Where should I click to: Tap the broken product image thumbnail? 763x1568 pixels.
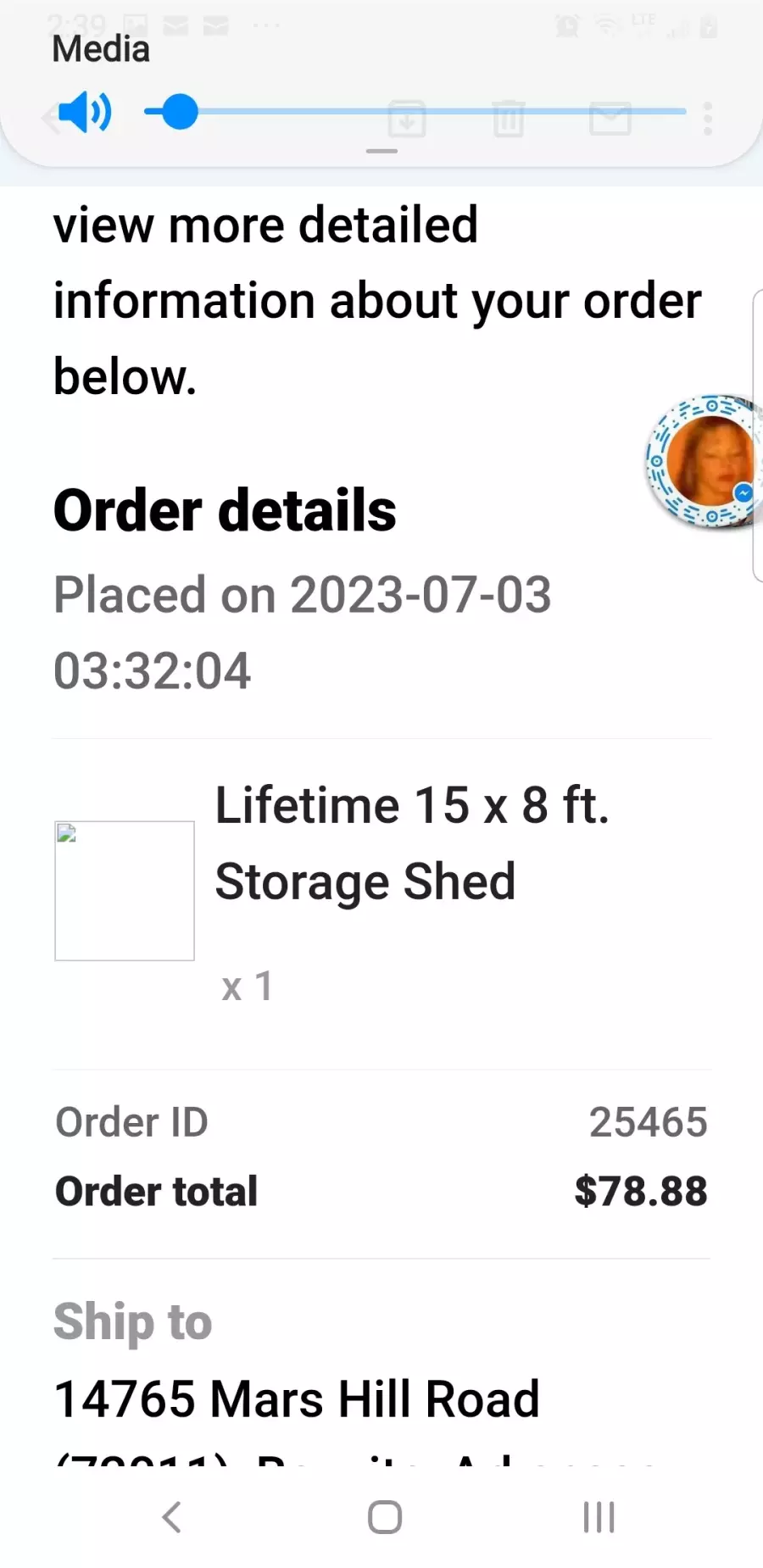pos(125,891)
